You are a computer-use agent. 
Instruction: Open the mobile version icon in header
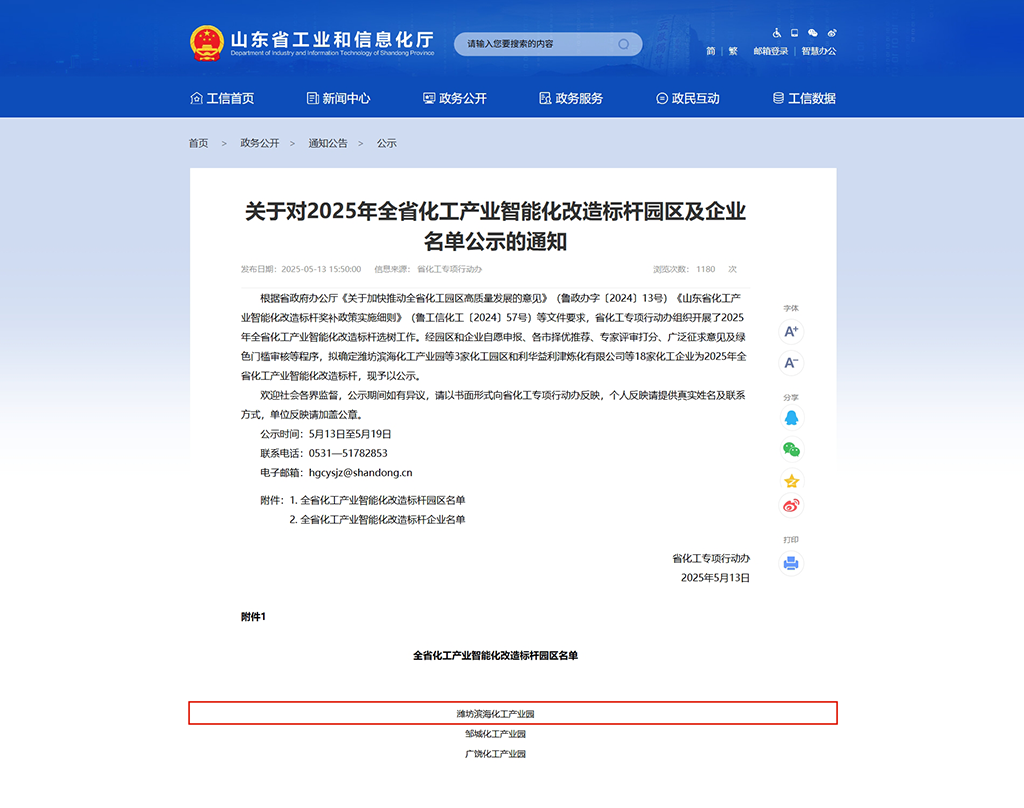(x=794, y=33)
